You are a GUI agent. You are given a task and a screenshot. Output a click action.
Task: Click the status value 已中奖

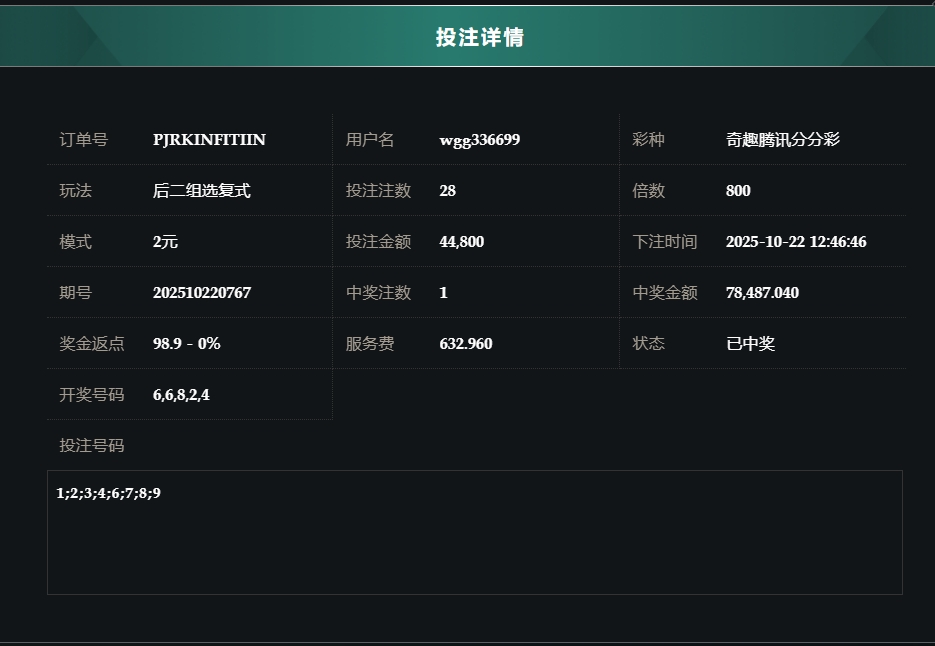(750, 344)
